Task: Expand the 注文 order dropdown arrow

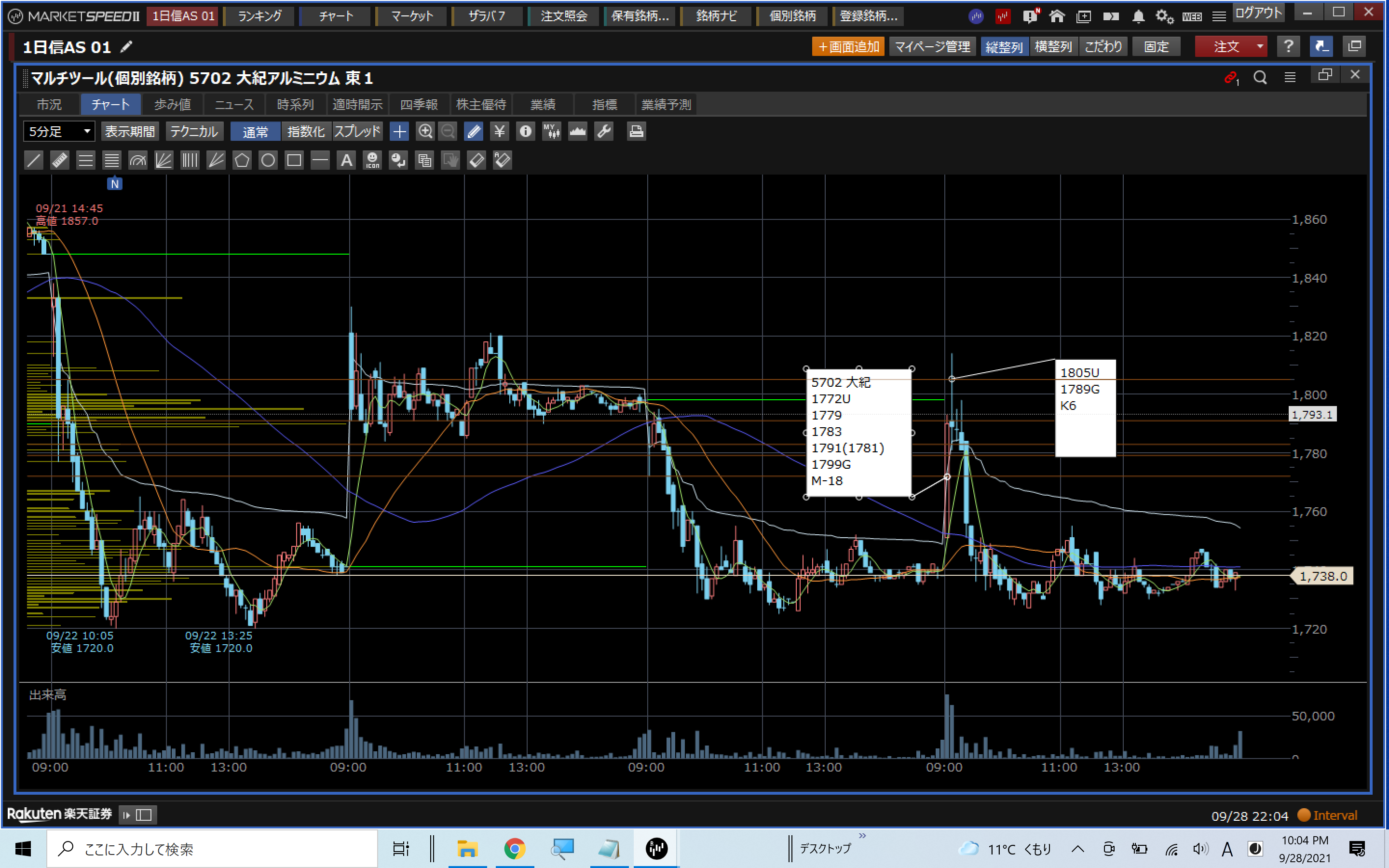Action: (1259, 46)
